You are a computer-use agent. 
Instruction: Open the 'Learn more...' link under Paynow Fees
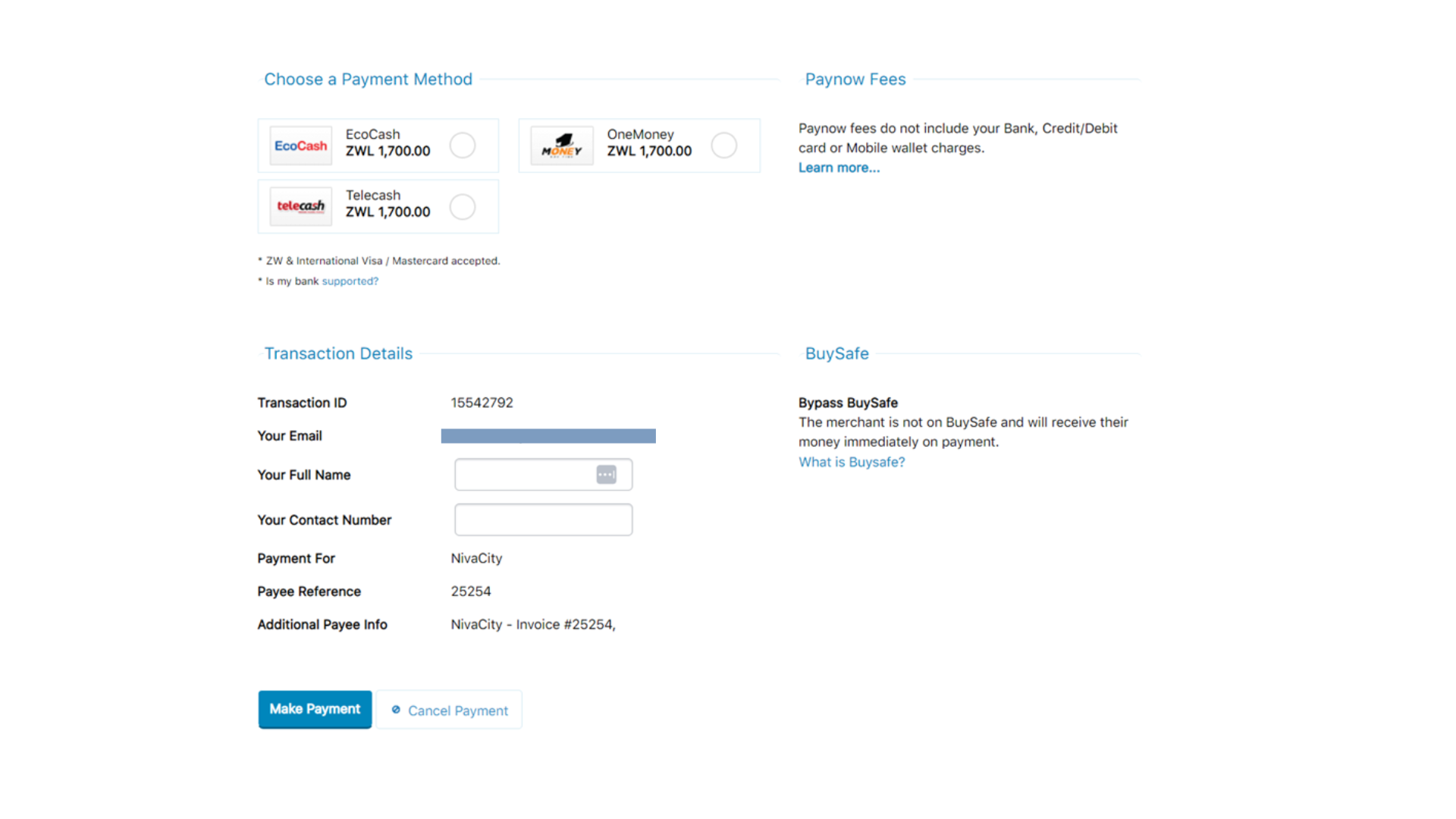tap(839, 167)
